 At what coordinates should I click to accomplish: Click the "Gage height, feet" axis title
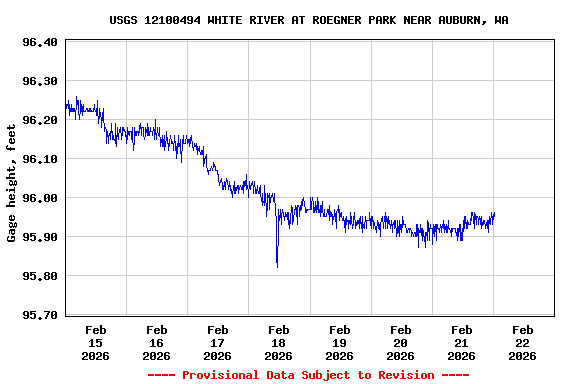[11, 183]
